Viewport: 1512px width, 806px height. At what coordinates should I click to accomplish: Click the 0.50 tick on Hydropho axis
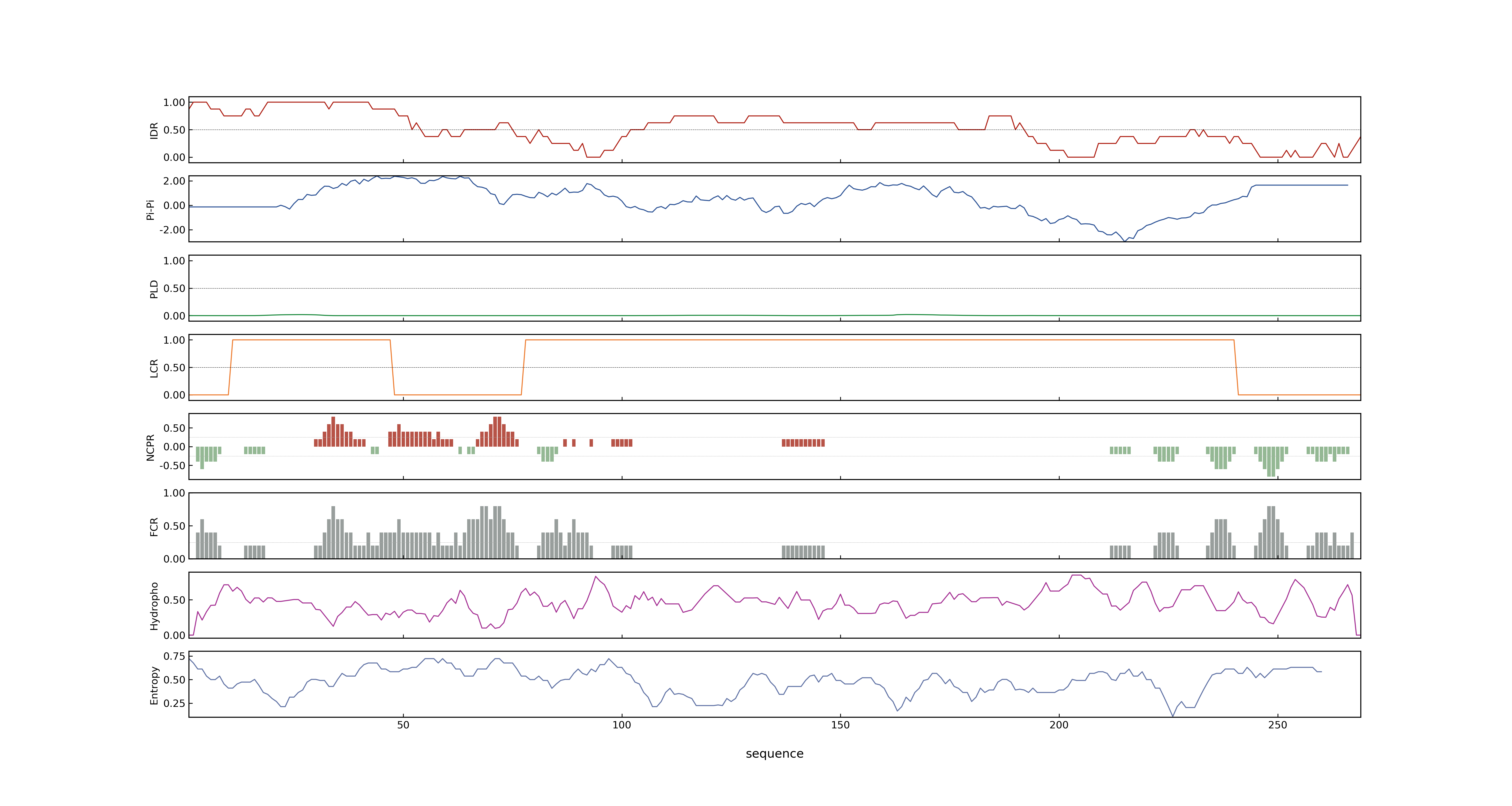174,600
